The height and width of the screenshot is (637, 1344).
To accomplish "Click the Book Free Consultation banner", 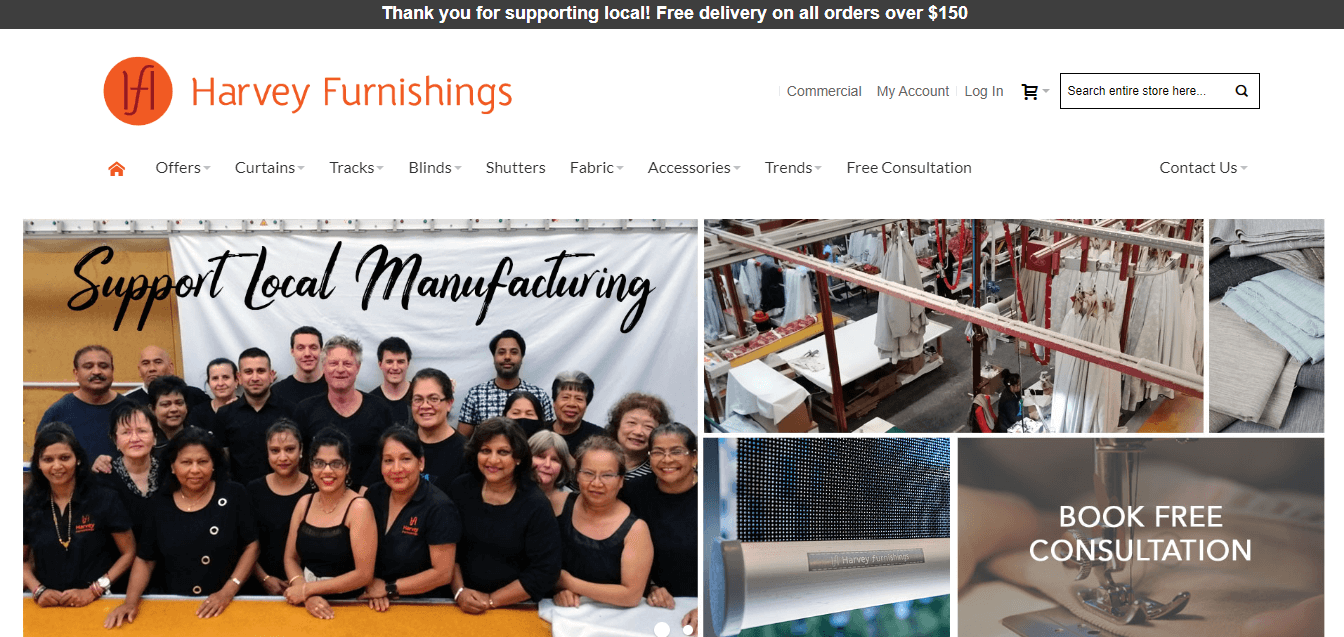I will (x=1141, y=537).
